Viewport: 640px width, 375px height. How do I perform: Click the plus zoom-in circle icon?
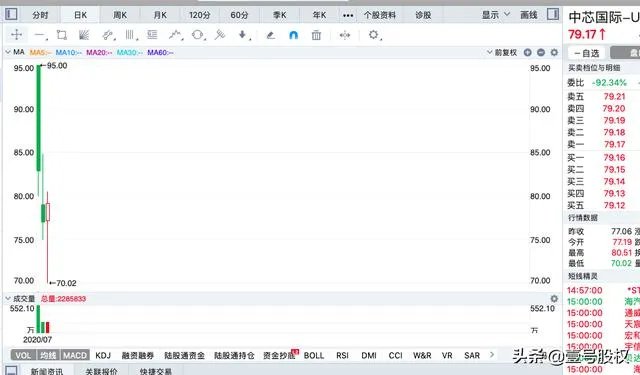(528, 52)
